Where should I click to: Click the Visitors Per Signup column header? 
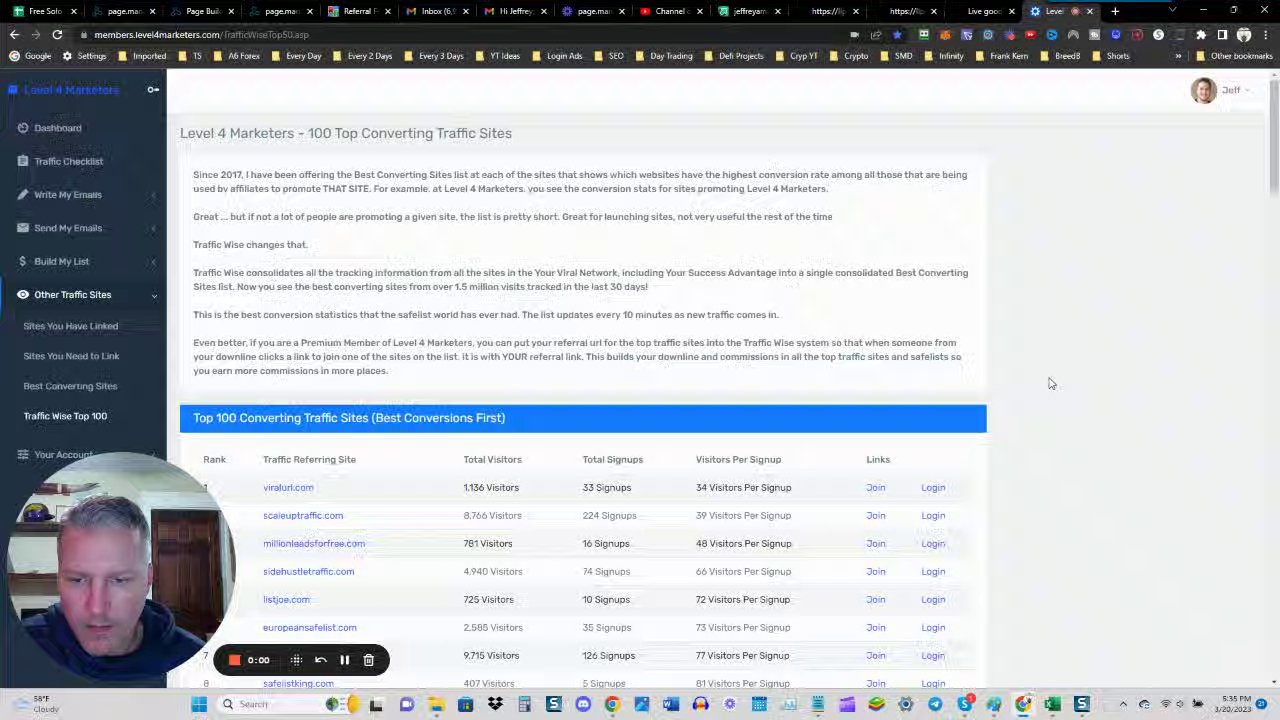[738, 460]
